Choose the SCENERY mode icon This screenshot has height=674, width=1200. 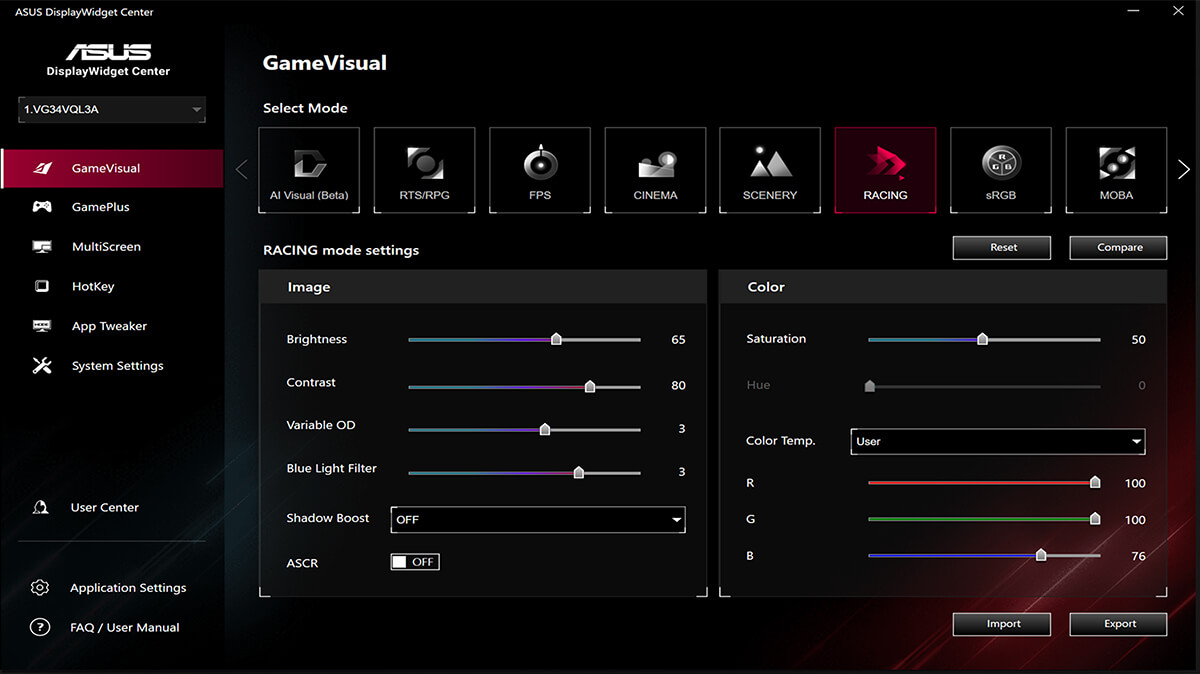tap(770, 170)
